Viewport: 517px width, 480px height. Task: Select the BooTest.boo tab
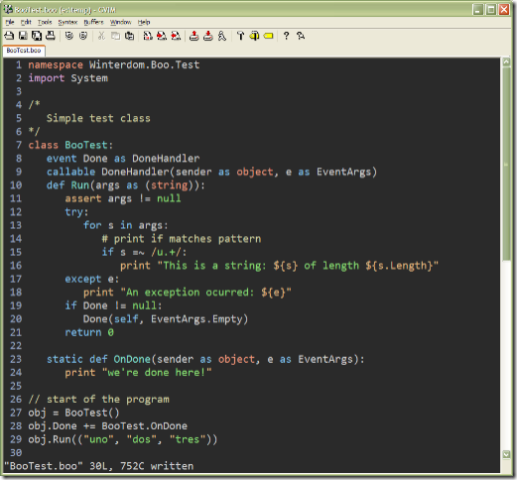click(x=24, y=51)
